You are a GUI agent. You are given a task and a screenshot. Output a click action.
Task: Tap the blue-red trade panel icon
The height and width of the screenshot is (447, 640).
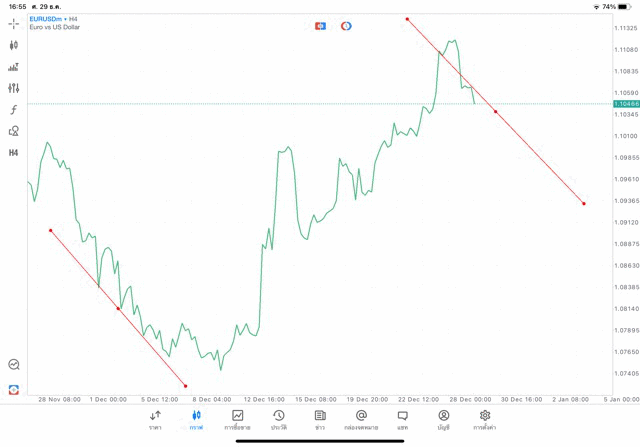(x=320, y=26)
